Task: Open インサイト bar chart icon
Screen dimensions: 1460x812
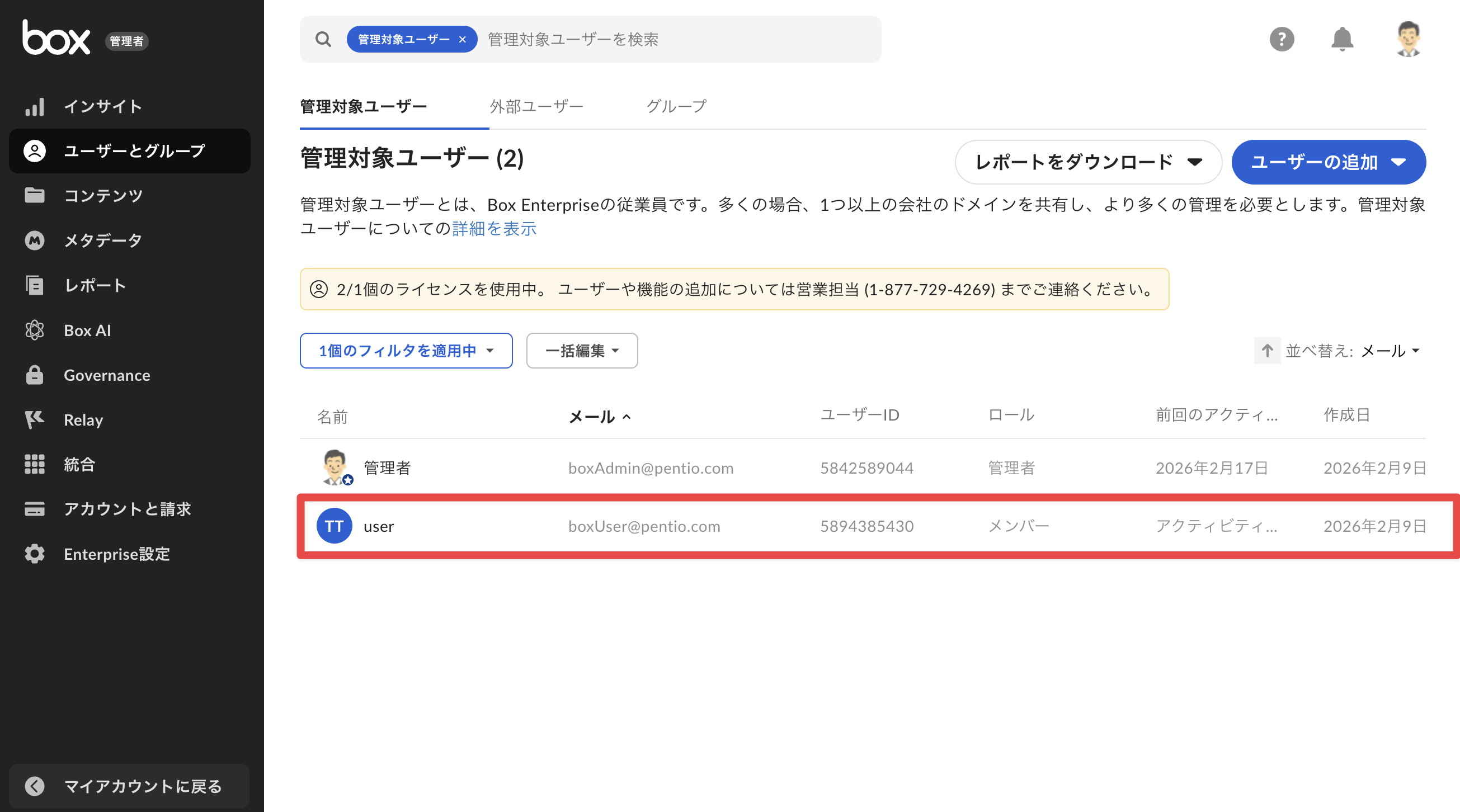Action: point(35,106)
